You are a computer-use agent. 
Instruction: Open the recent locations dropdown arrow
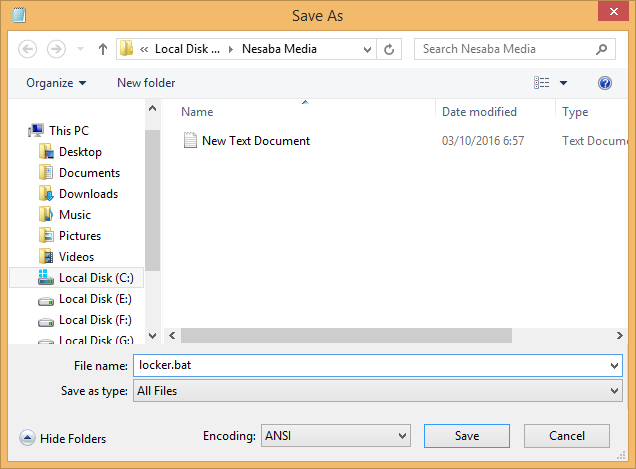[80, 49]
